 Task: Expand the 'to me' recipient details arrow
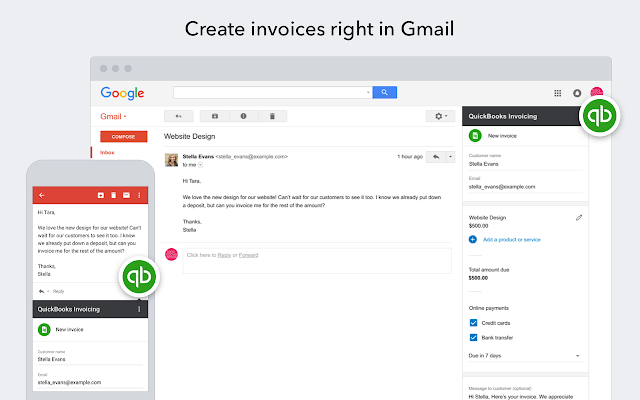point(200,165)
